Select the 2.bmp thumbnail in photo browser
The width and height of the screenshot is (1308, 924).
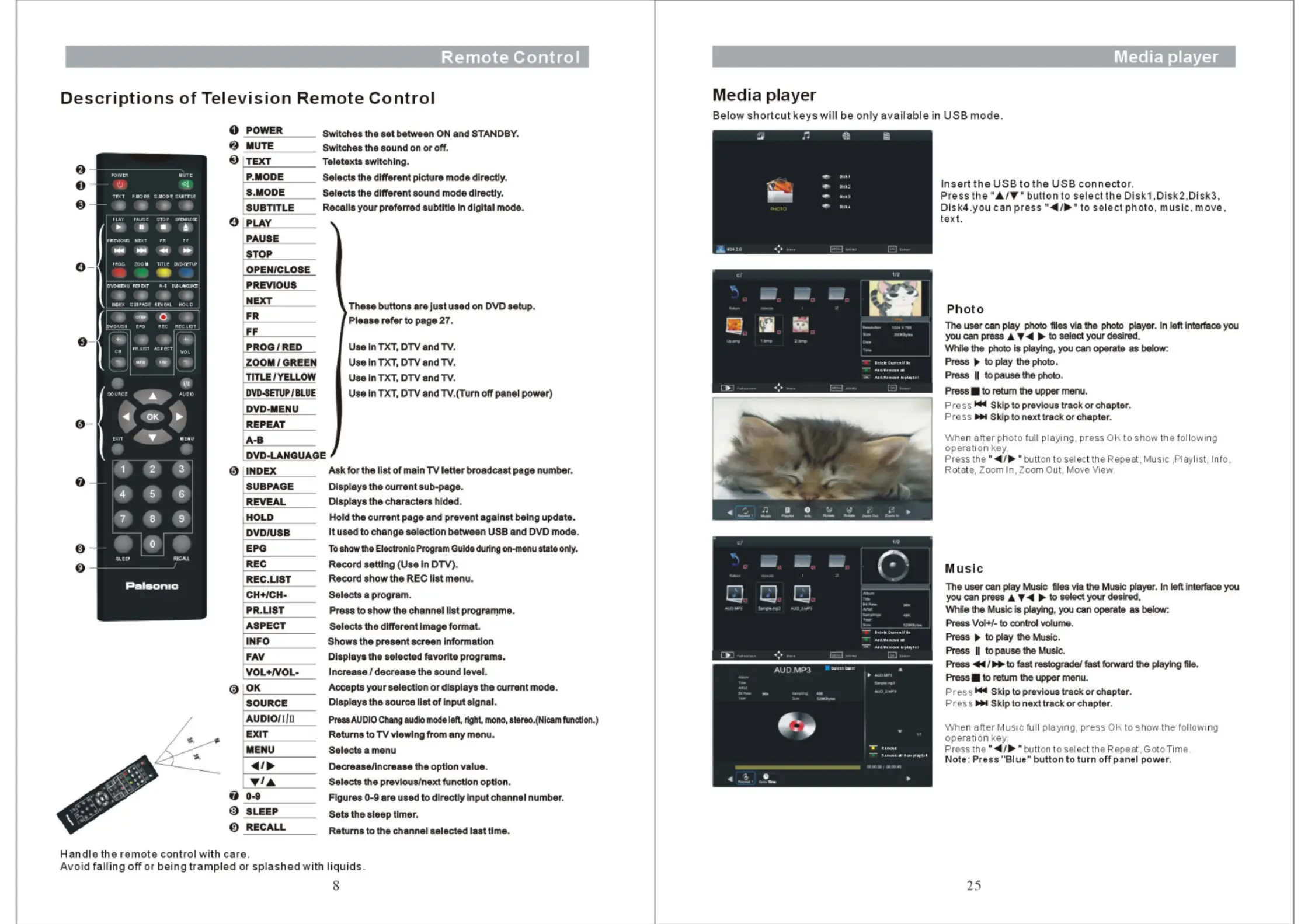click(x=801, y=325)
